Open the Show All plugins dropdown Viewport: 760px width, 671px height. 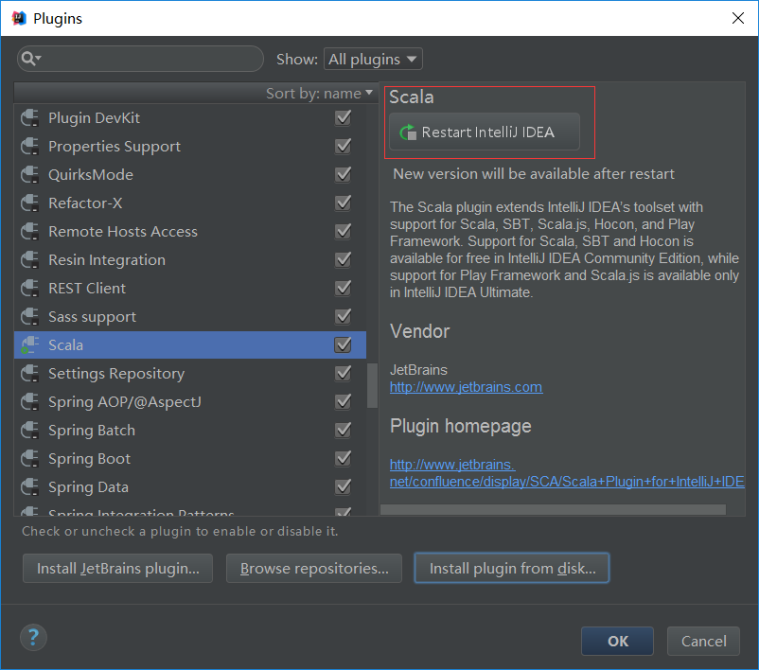(373, 59)
